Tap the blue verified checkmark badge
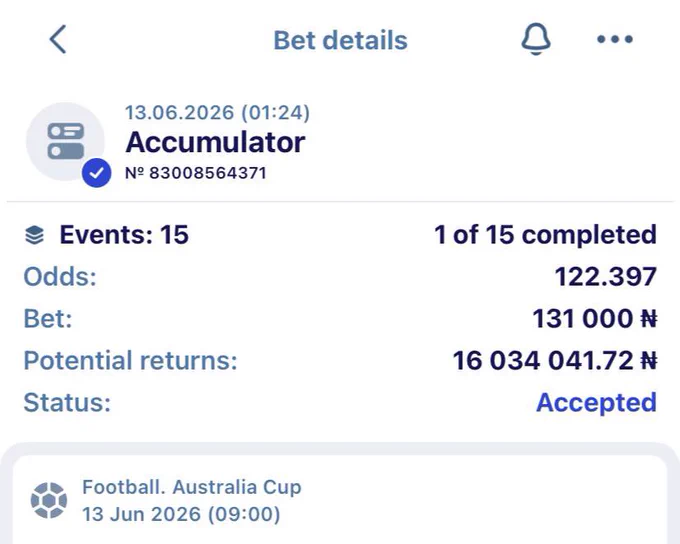The width and height of the screenshot is (680, 544). pos(96,173)
